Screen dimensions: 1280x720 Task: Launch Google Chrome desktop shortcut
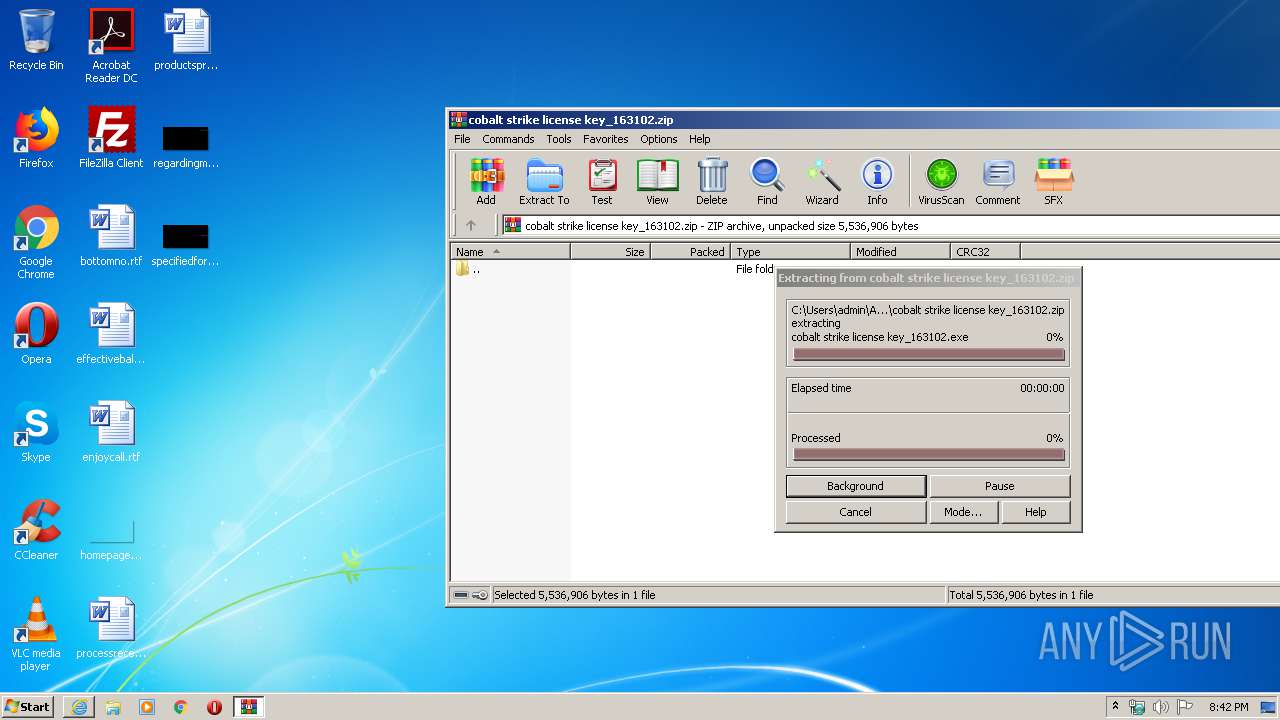(x=36, y=242)
